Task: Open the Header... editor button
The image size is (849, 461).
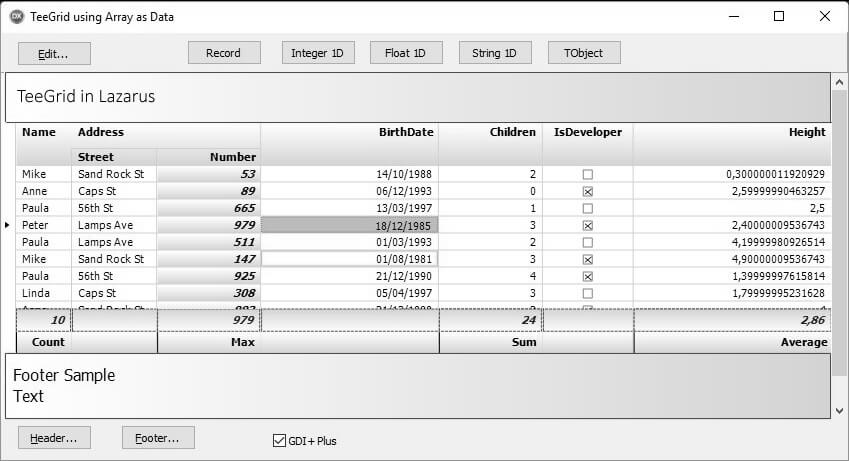Action: [54, 438]
